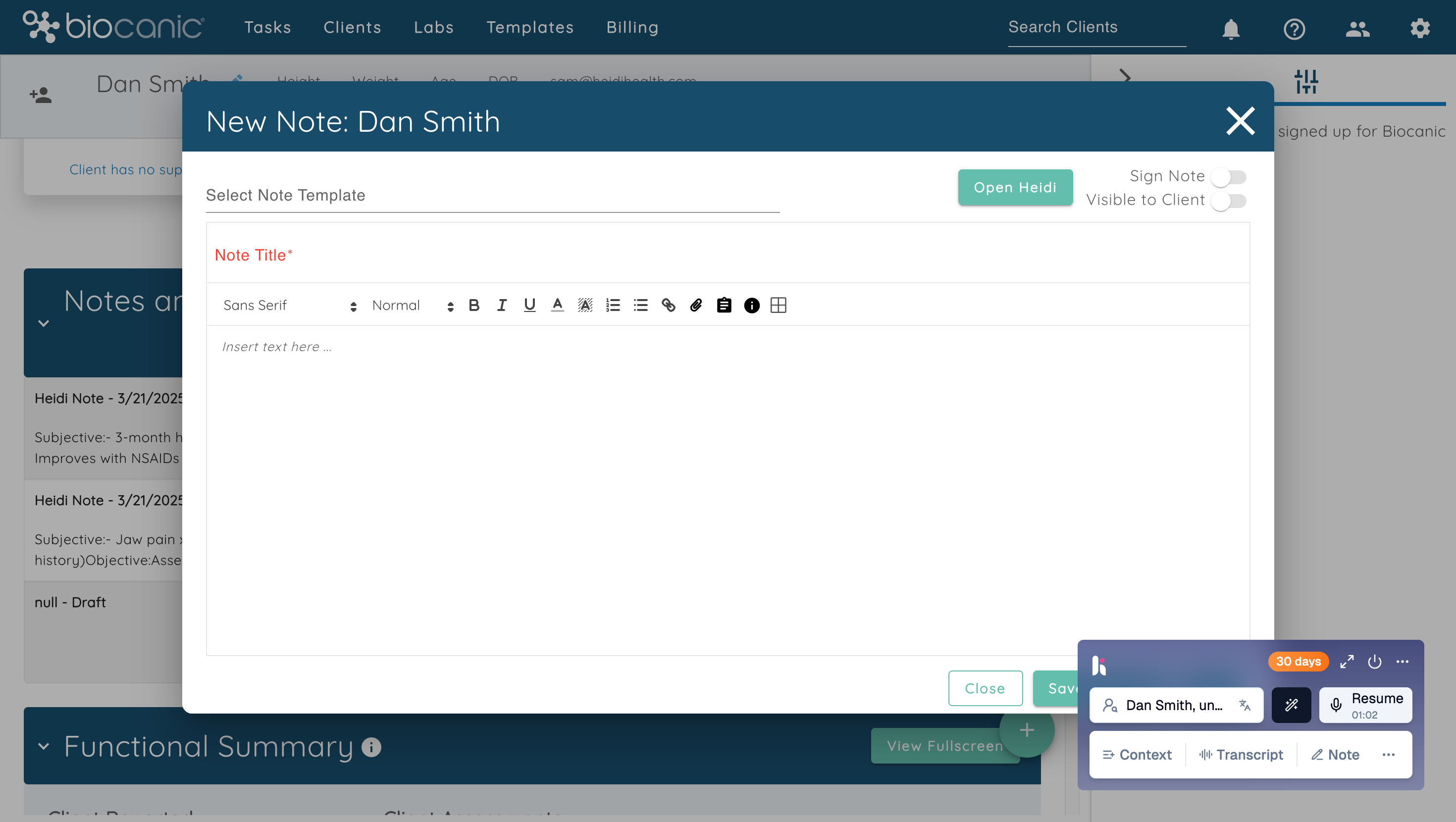Open the Clients menu
The image size is (1456, 822).
tap(352, 28)
